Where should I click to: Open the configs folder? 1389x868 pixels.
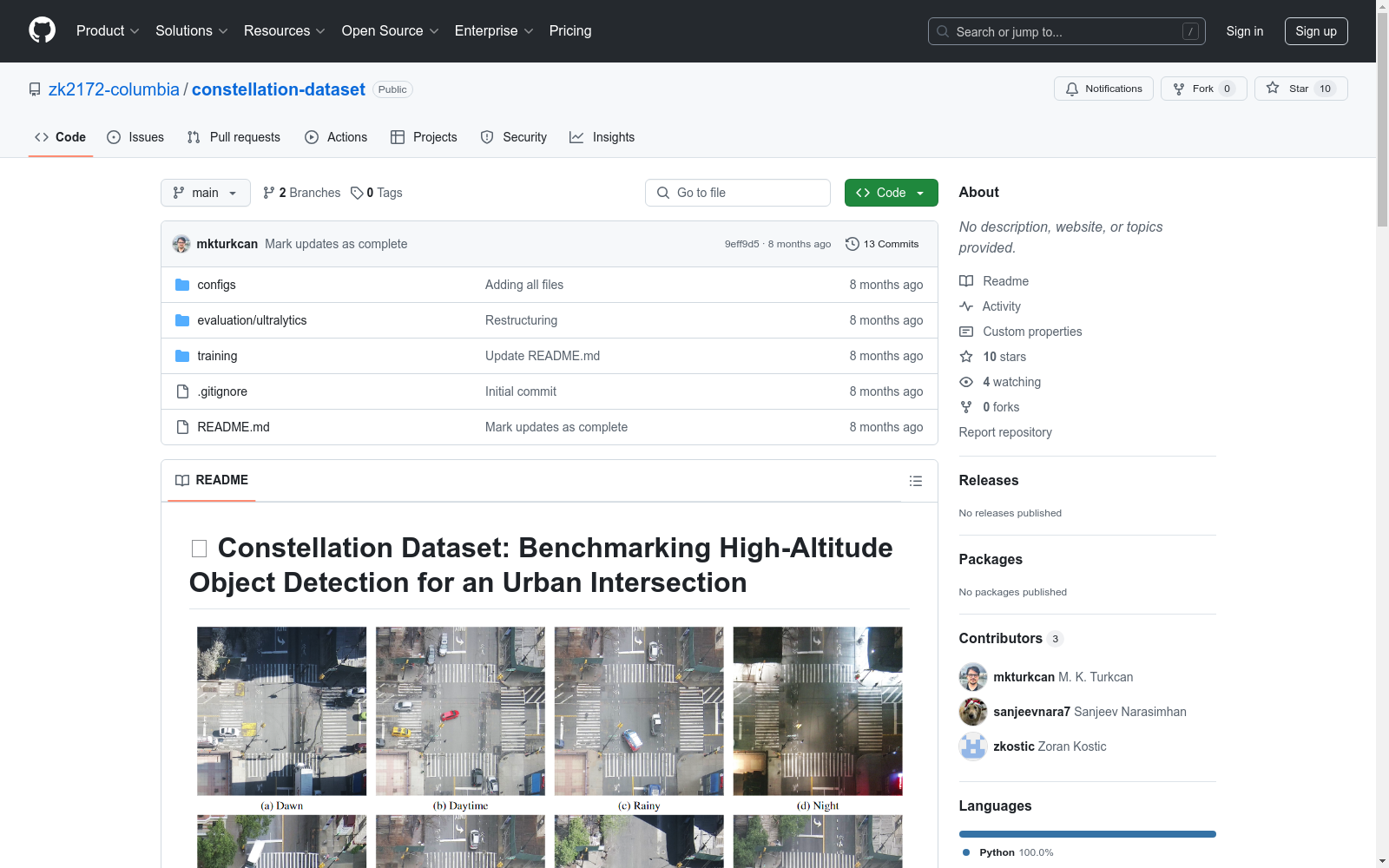216,285
